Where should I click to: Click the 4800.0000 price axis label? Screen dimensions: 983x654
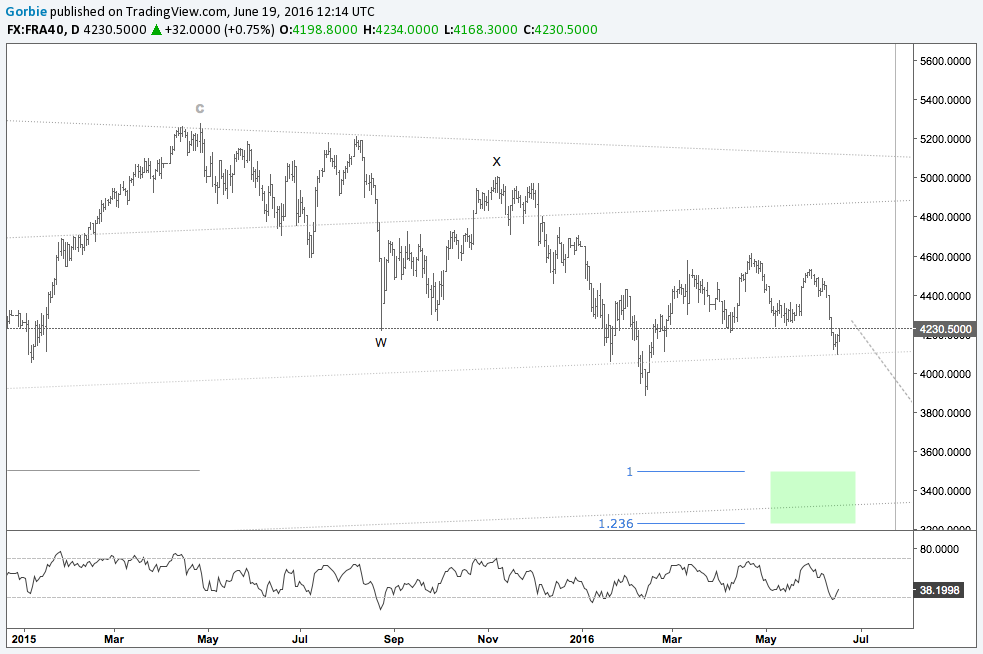[945, 218]
